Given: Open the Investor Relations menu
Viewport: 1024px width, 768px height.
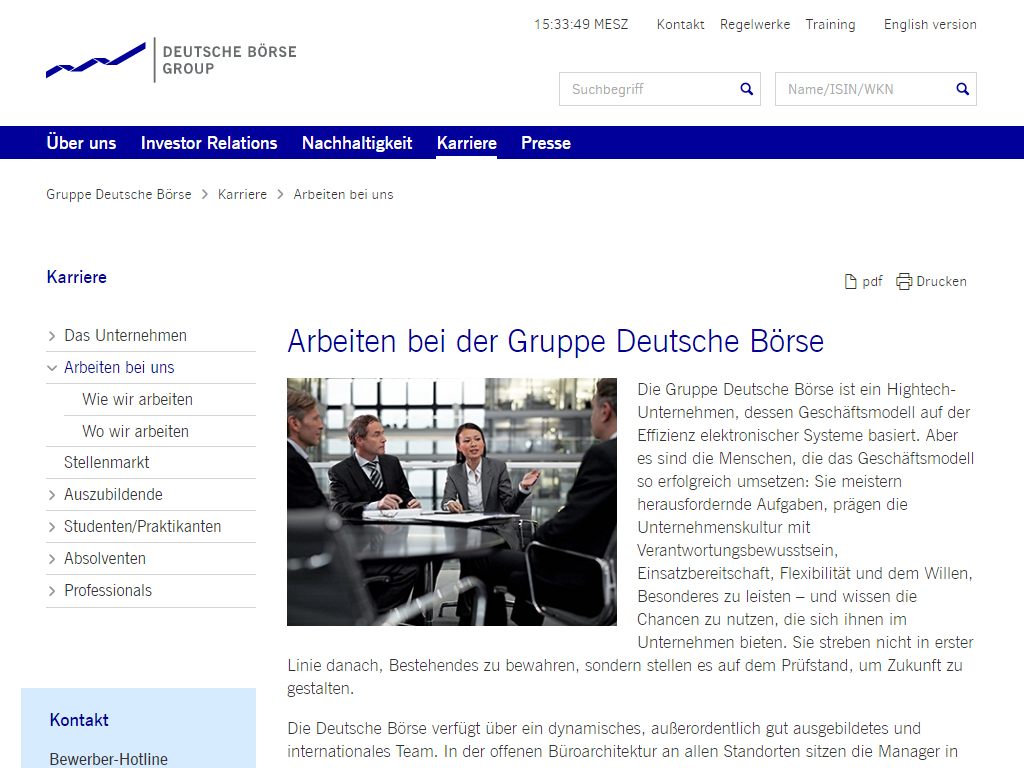Looking at the screenshot, I should point(209,143).
